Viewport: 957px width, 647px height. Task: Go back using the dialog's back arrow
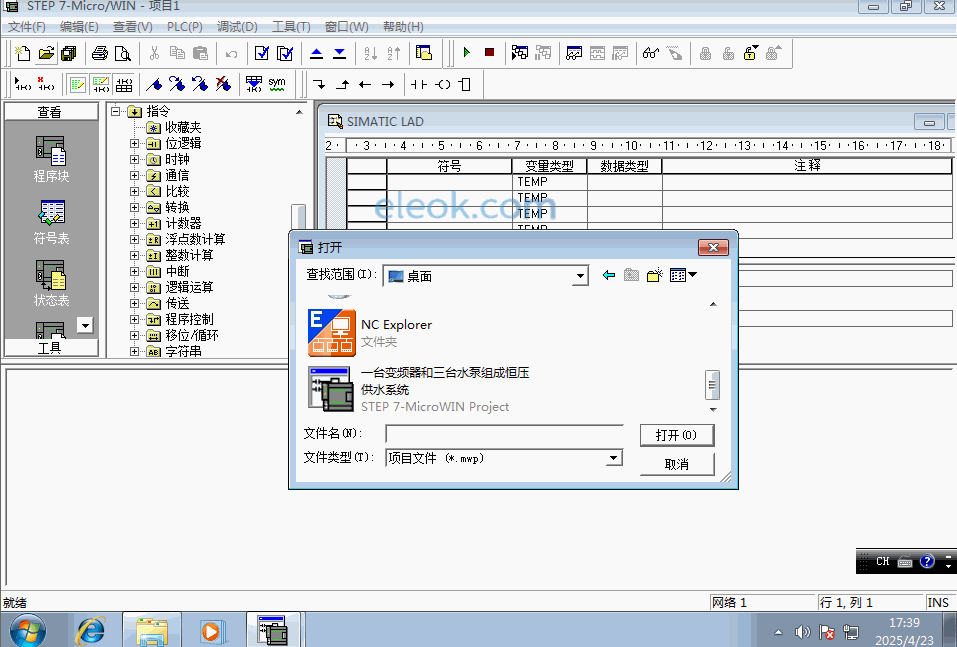point(609,275)
